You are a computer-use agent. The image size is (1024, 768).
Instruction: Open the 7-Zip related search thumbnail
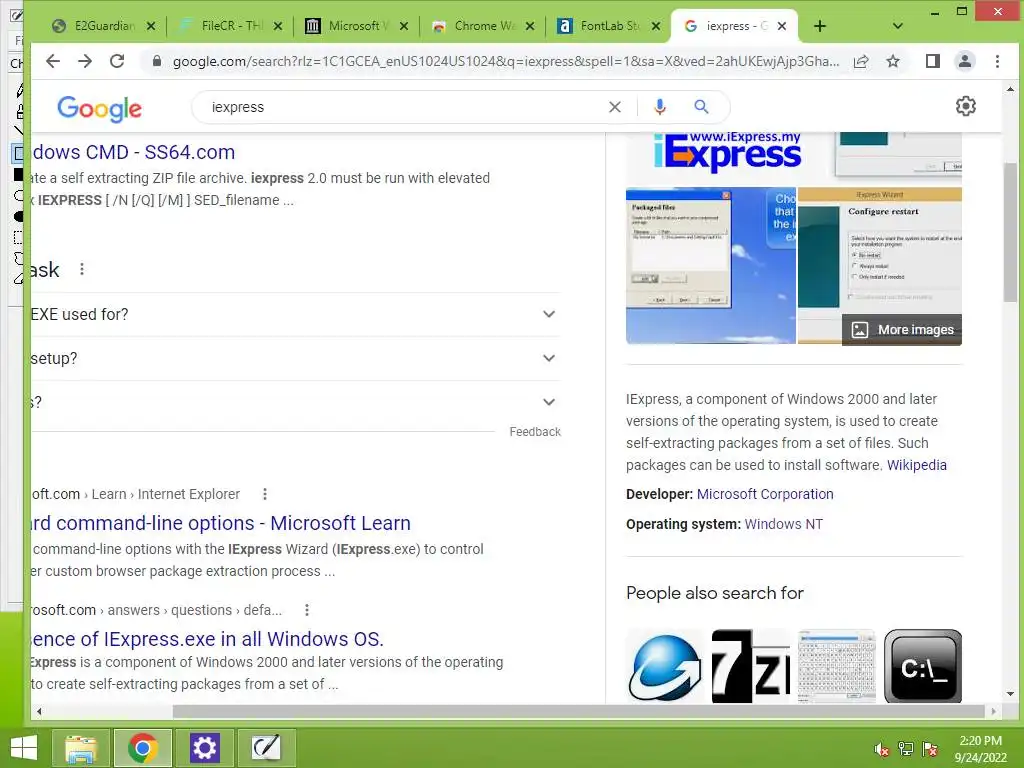point(750,666)
